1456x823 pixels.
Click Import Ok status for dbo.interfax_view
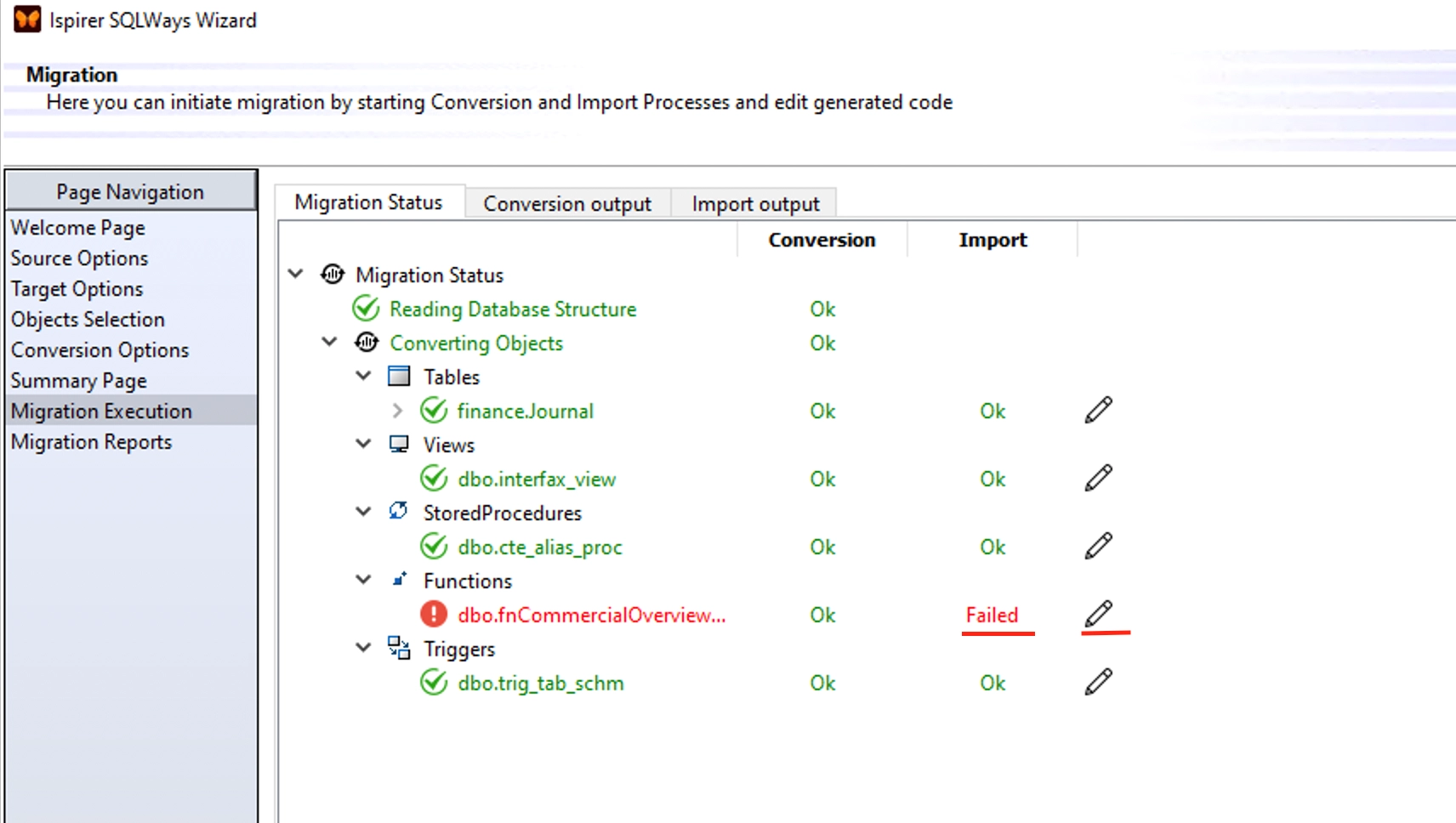pos(992,479)
